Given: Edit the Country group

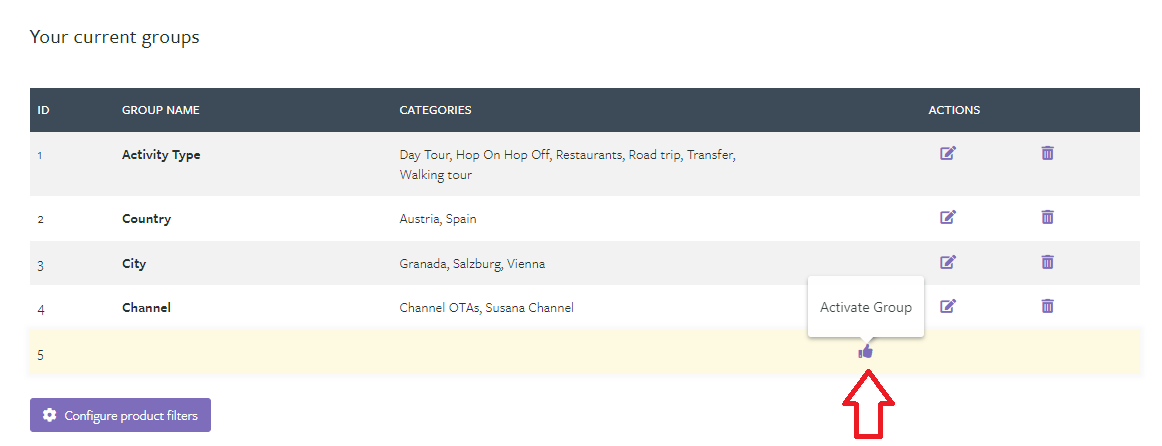Looking at the screenshot, I should click(948, 217).
